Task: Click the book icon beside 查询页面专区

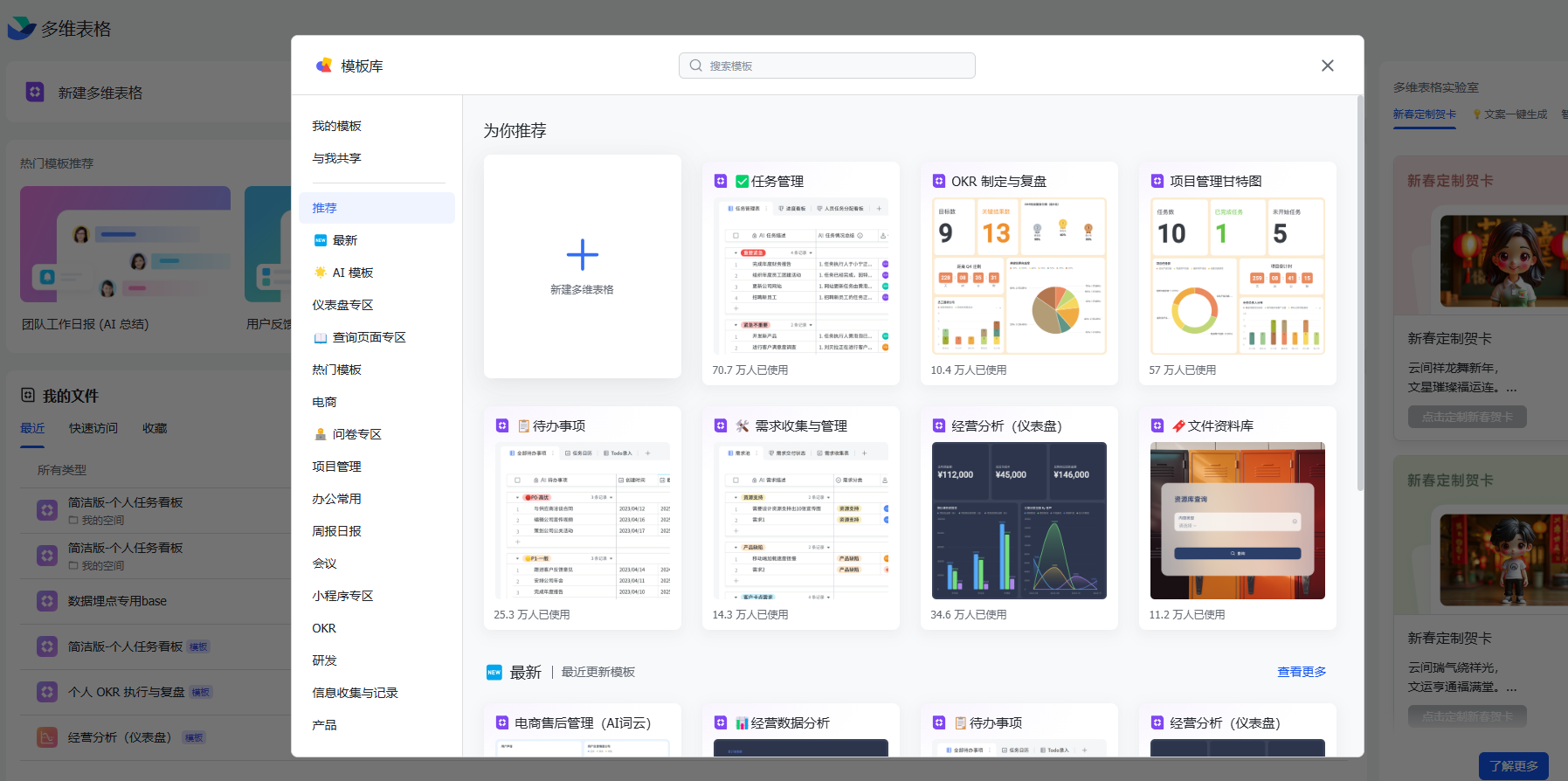Action: point(321,337)
